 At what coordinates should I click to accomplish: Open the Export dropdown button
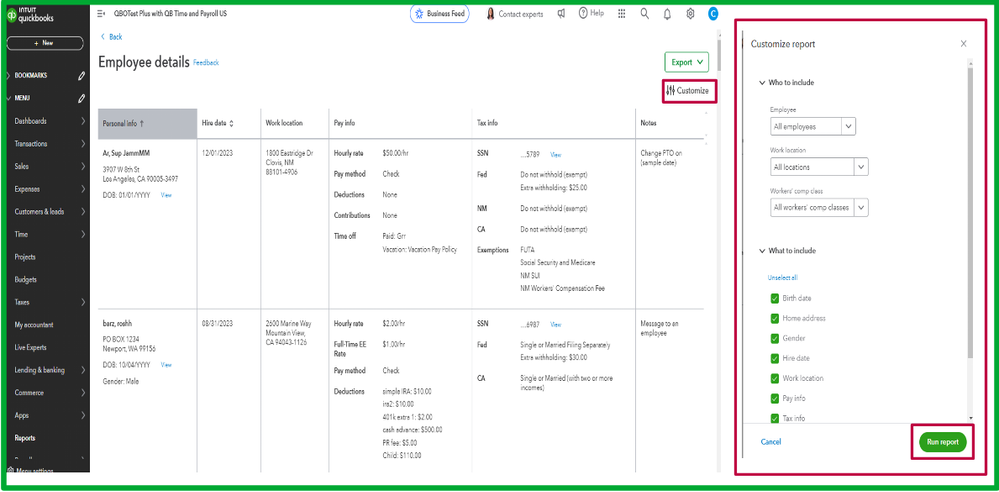pyautogui.click(x=687, y=62)
